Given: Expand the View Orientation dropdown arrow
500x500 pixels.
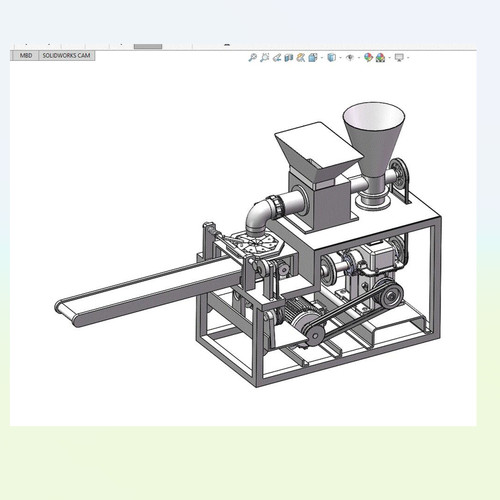Looking at the screenshot, I should tap(322, 58).
